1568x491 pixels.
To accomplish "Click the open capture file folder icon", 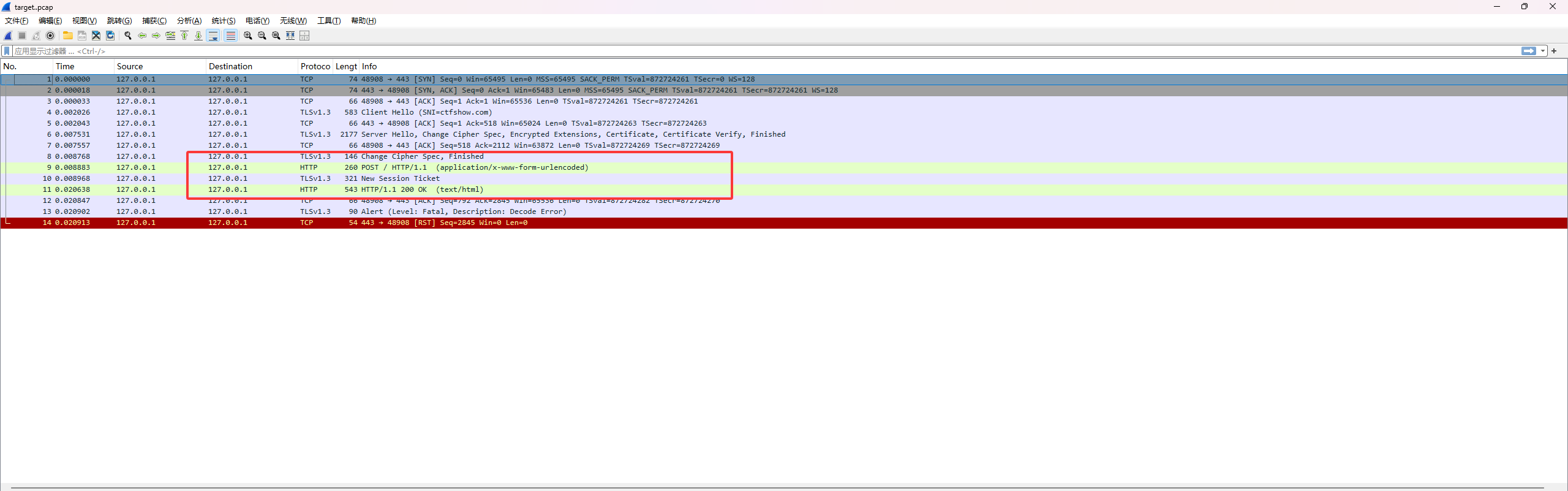I will pos(68,36).
